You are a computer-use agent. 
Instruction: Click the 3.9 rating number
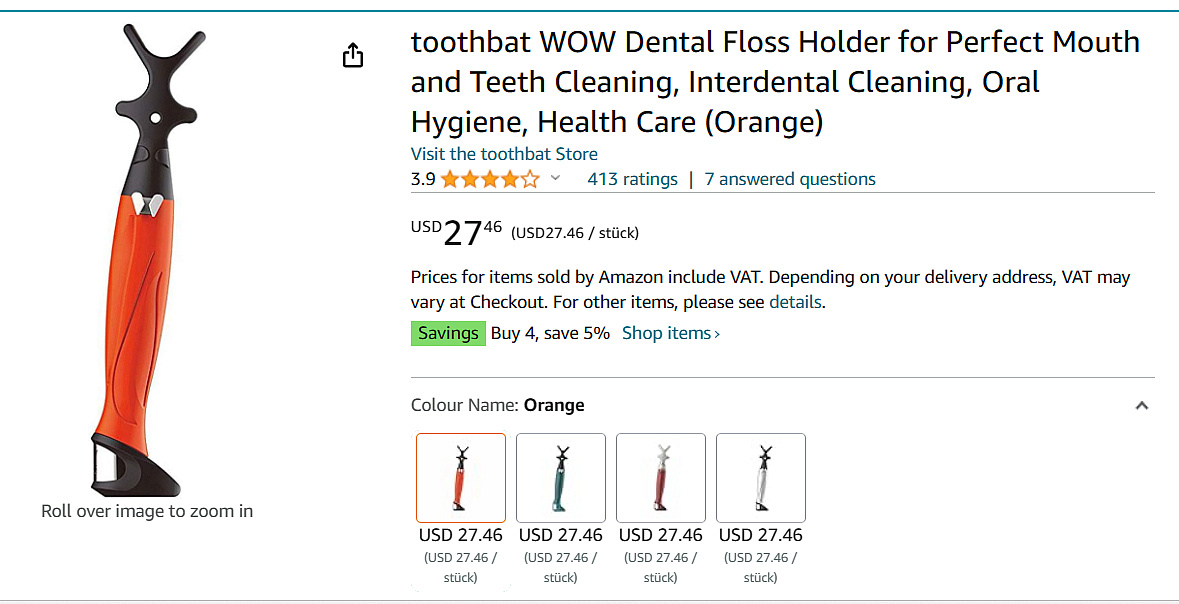[423, 180]
